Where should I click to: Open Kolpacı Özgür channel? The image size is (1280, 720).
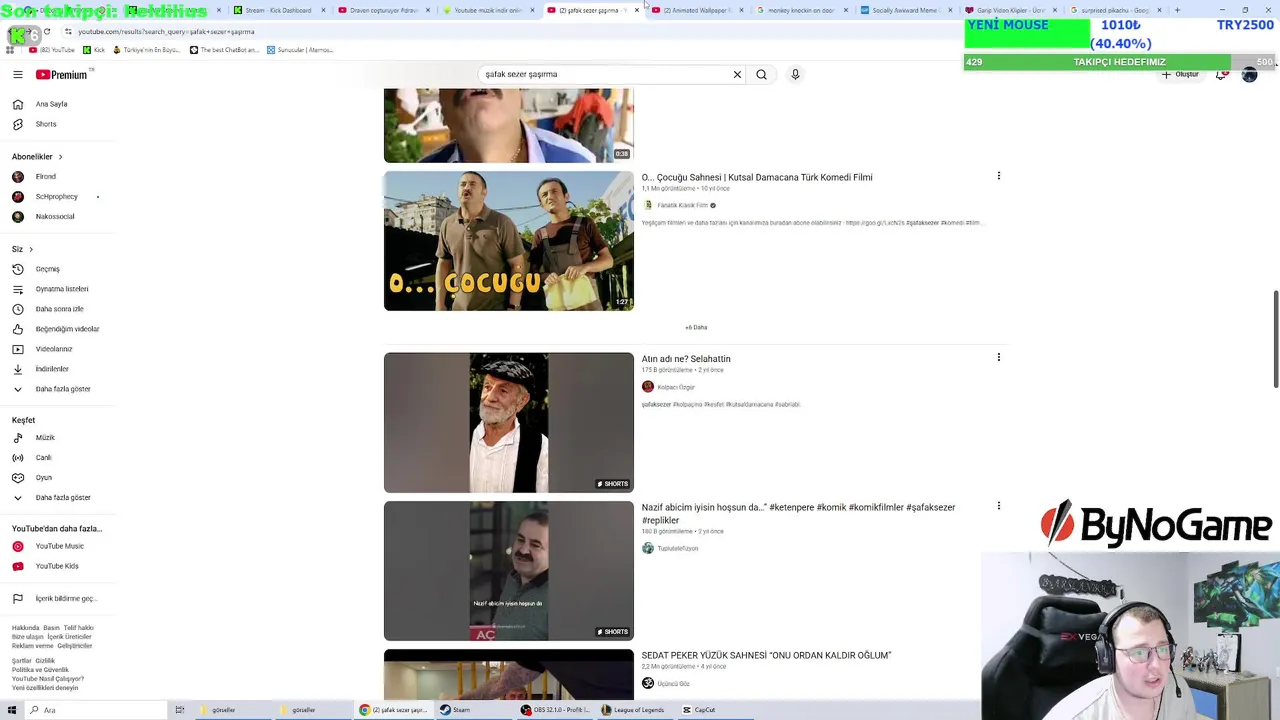pyautogui.click(x=675, y=387)
